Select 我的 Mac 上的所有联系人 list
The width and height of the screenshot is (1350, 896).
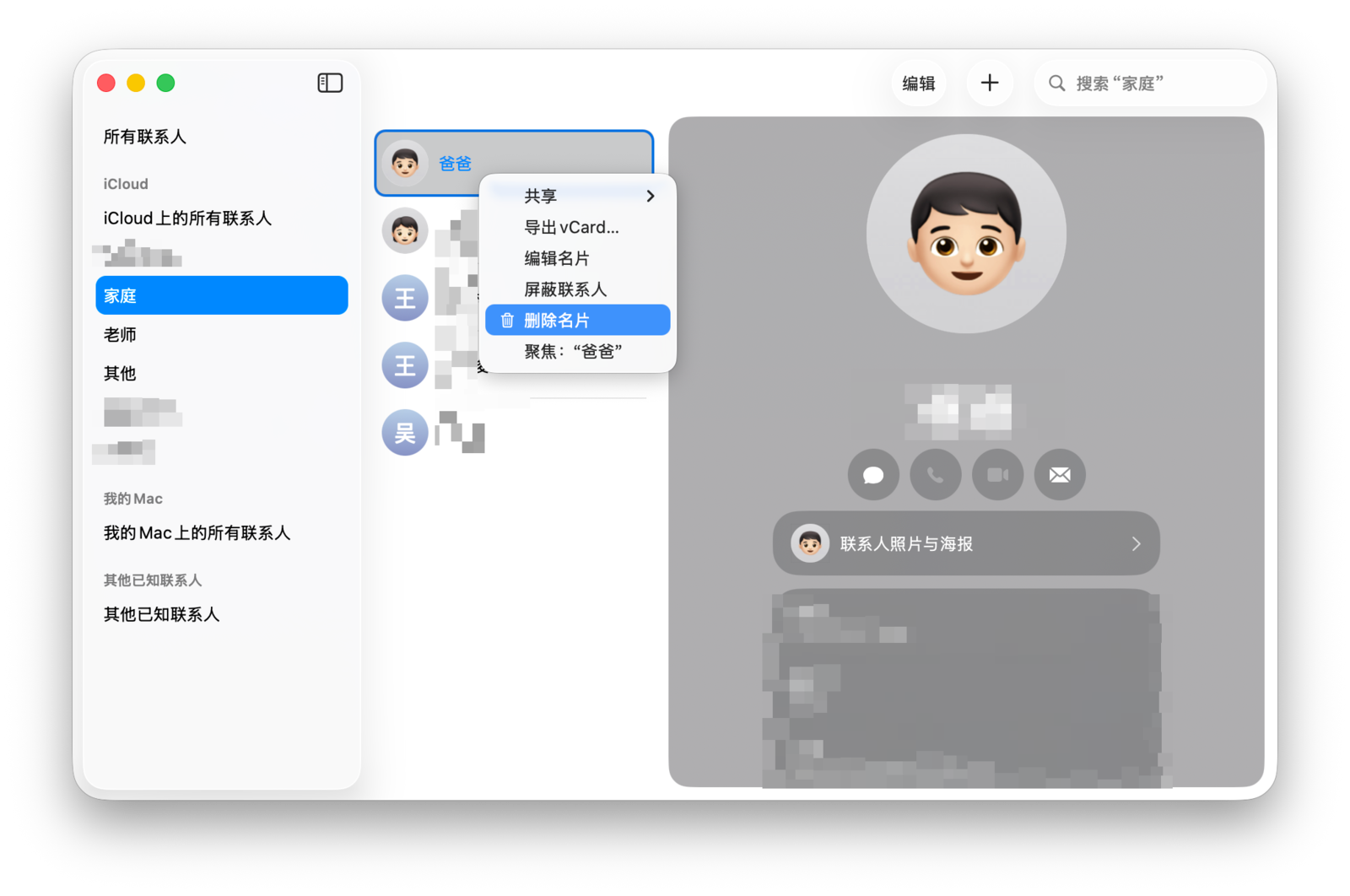197,533
